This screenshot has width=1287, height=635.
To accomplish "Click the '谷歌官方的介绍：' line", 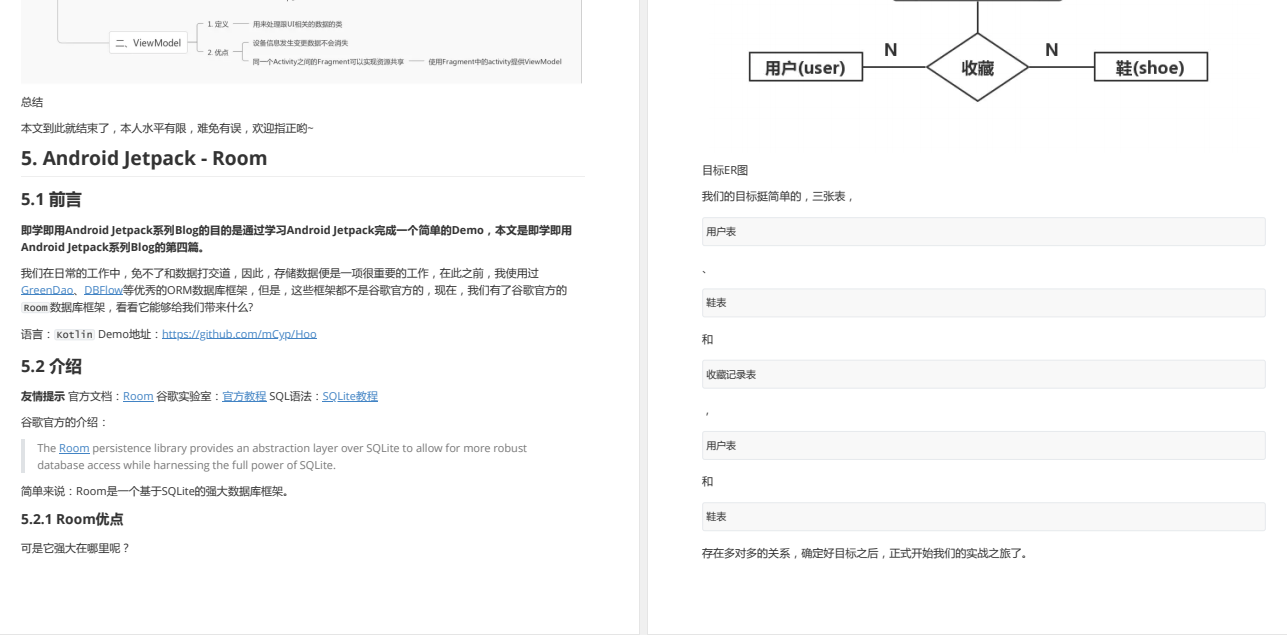I will 64,422.
